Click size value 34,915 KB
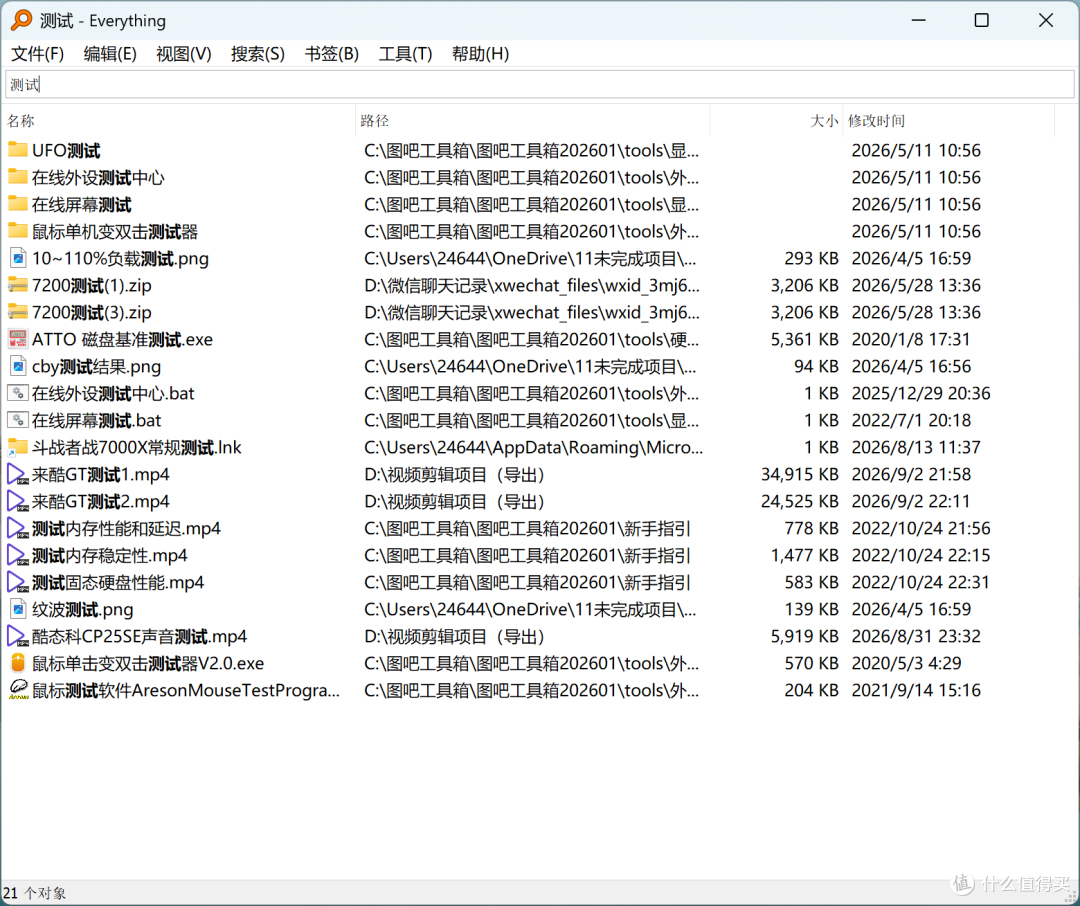Screen dimensions: 1080x906 (799, 474)
